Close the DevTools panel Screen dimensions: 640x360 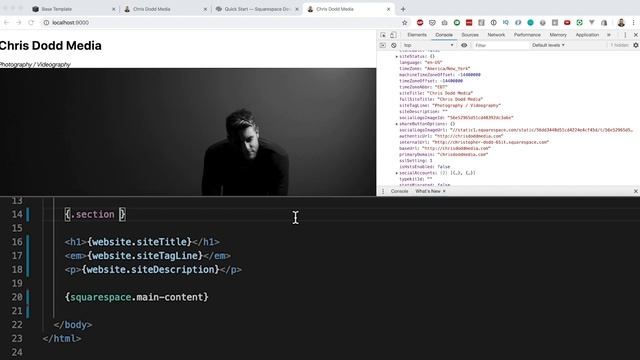pyautogui.click(x=636, y=35)
